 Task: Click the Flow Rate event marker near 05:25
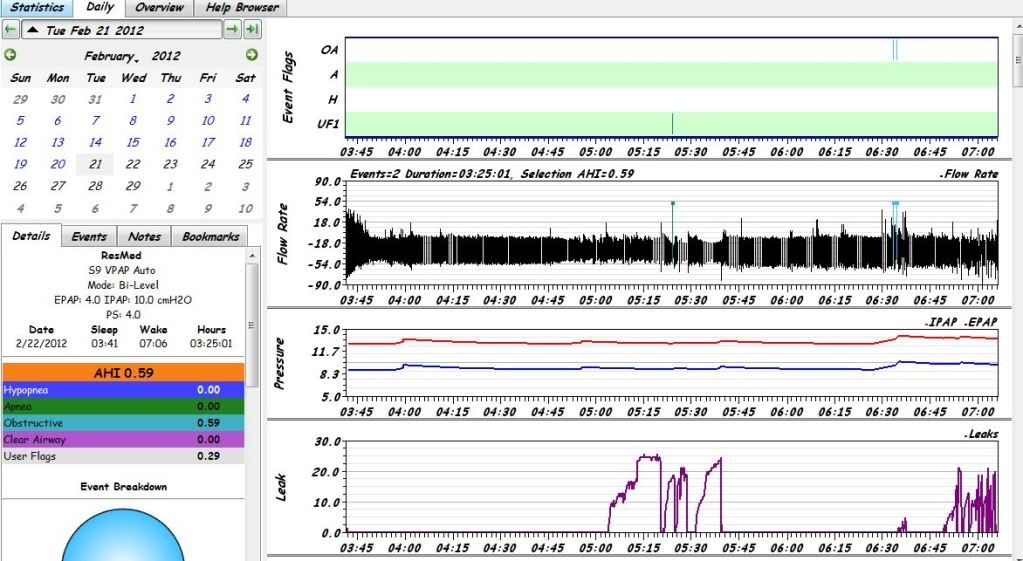point(673,204)
